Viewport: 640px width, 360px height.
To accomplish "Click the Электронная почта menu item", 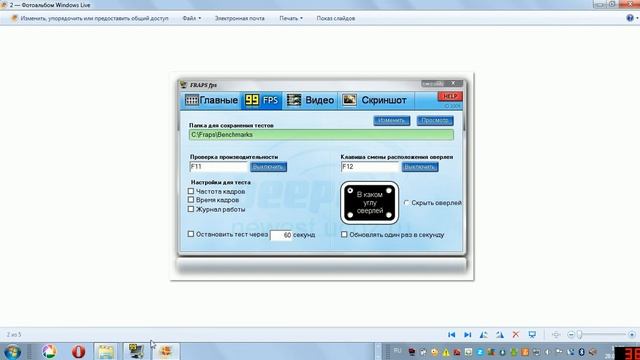I will click(240, 18).
